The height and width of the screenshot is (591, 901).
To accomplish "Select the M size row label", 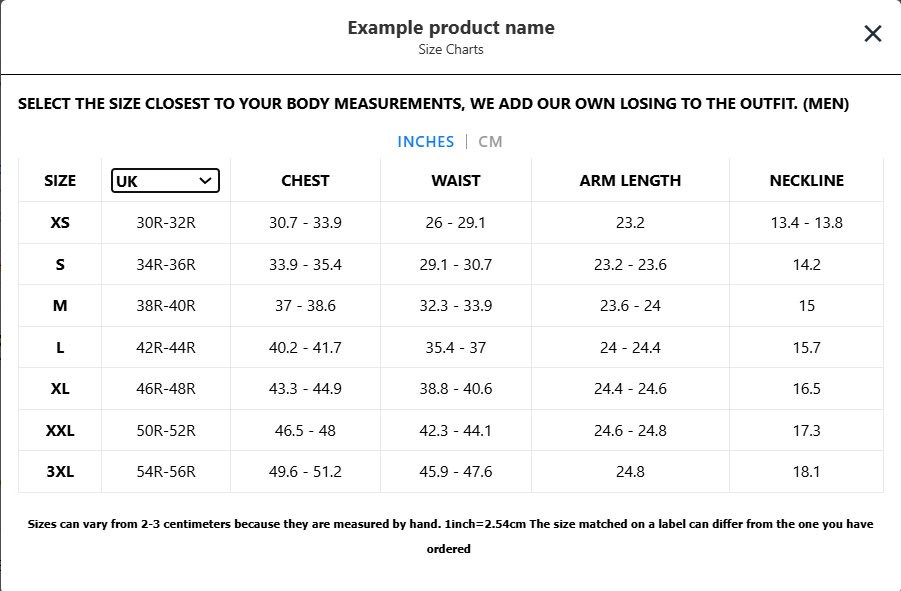I will (x=60, y=306).
